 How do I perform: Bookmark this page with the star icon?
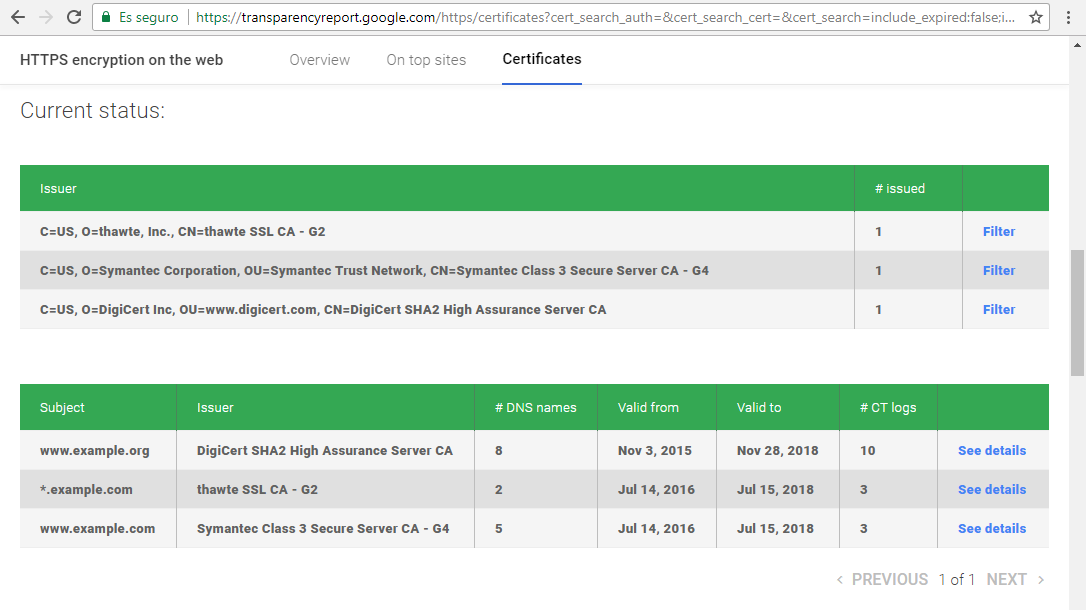click(x=1035, y=17)
